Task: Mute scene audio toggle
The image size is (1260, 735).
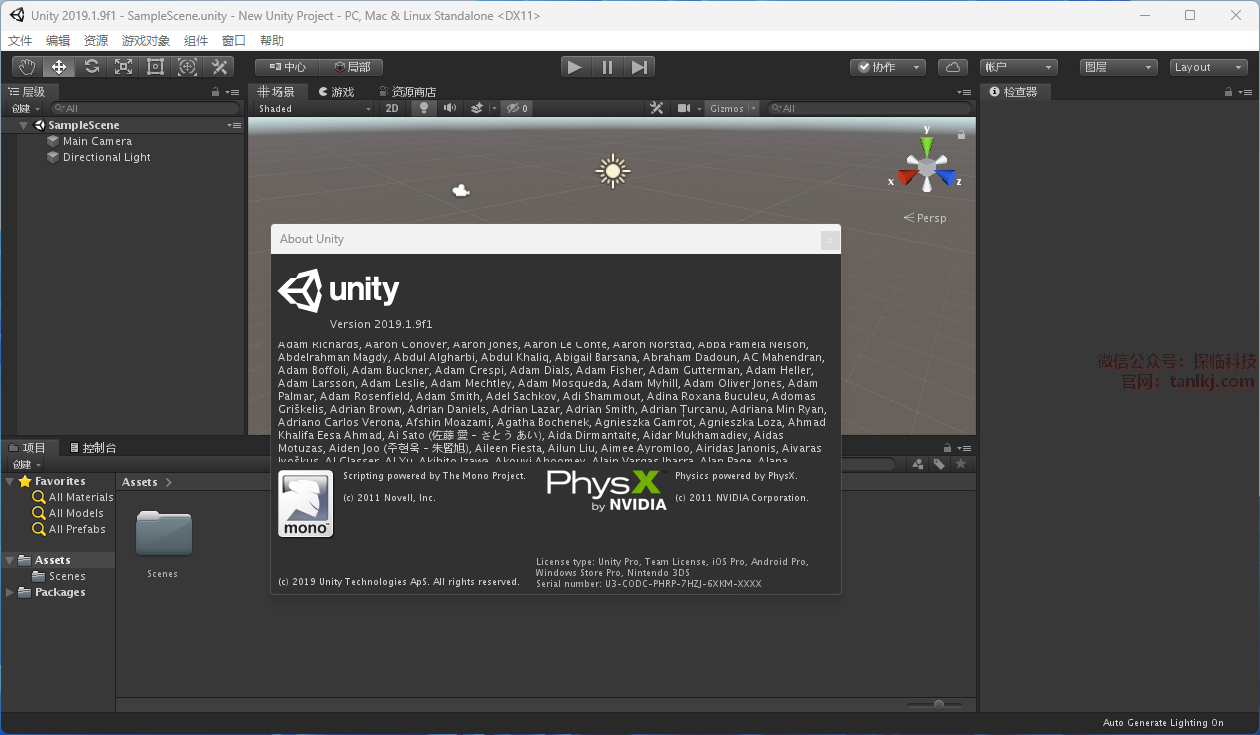Action: tap(450, 108)
